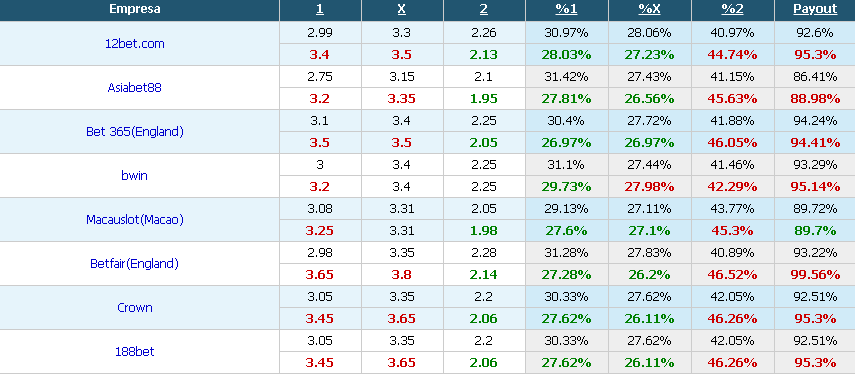Open the Macauslot(Macao) link
The height and width of the screenshot is (374, 855).
[x=135, y=220]
